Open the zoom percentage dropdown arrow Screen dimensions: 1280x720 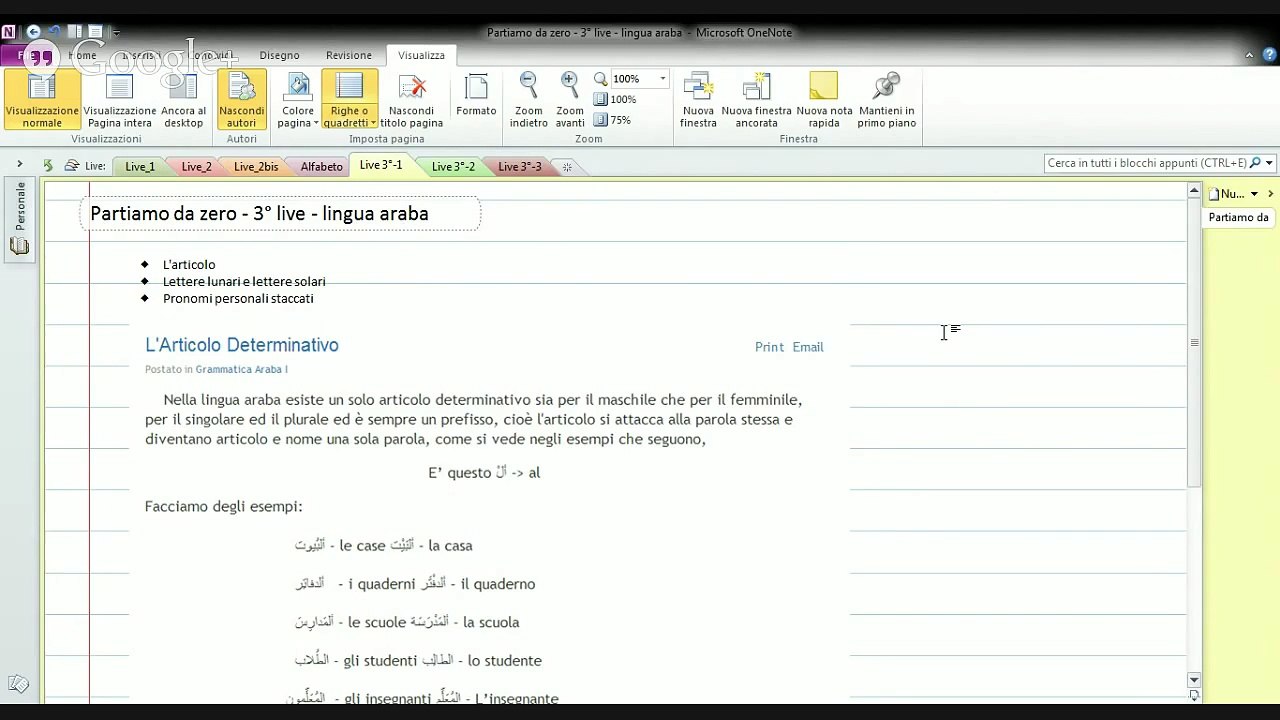point(662,79)
